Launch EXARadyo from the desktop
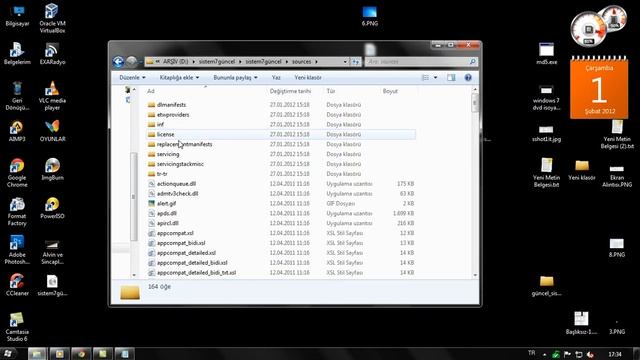The image size is (640, 360). [52, 53]
